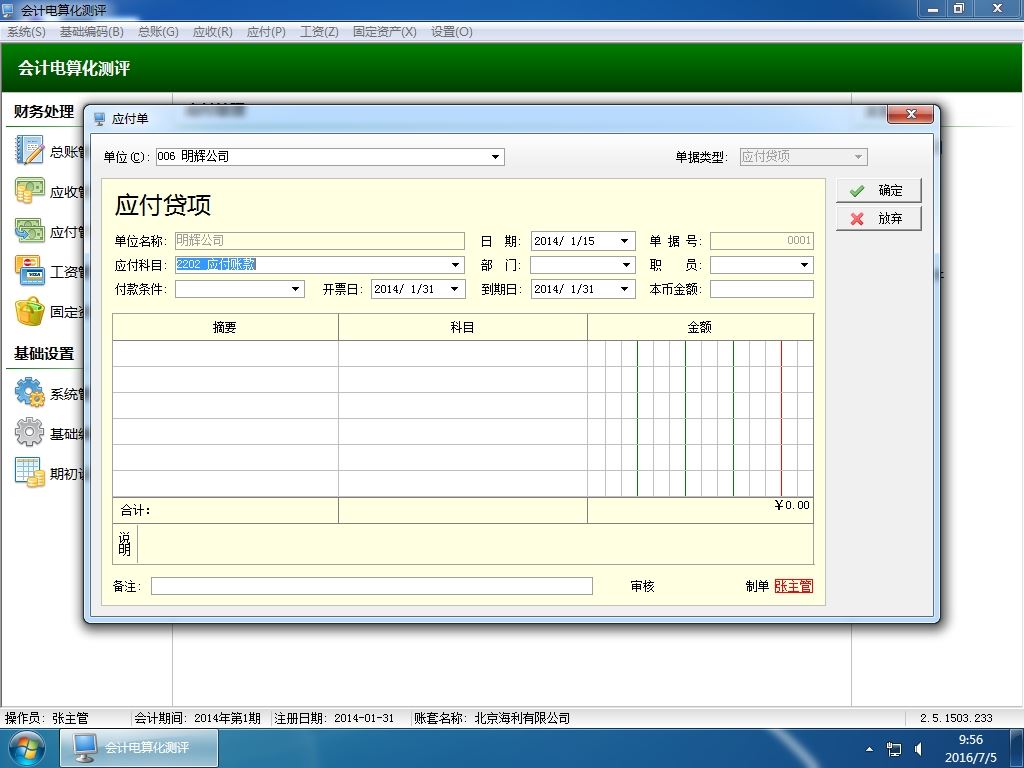Expand the 单据类型 dropdown
Screen dimensions: 1024x768
[858, 157]
